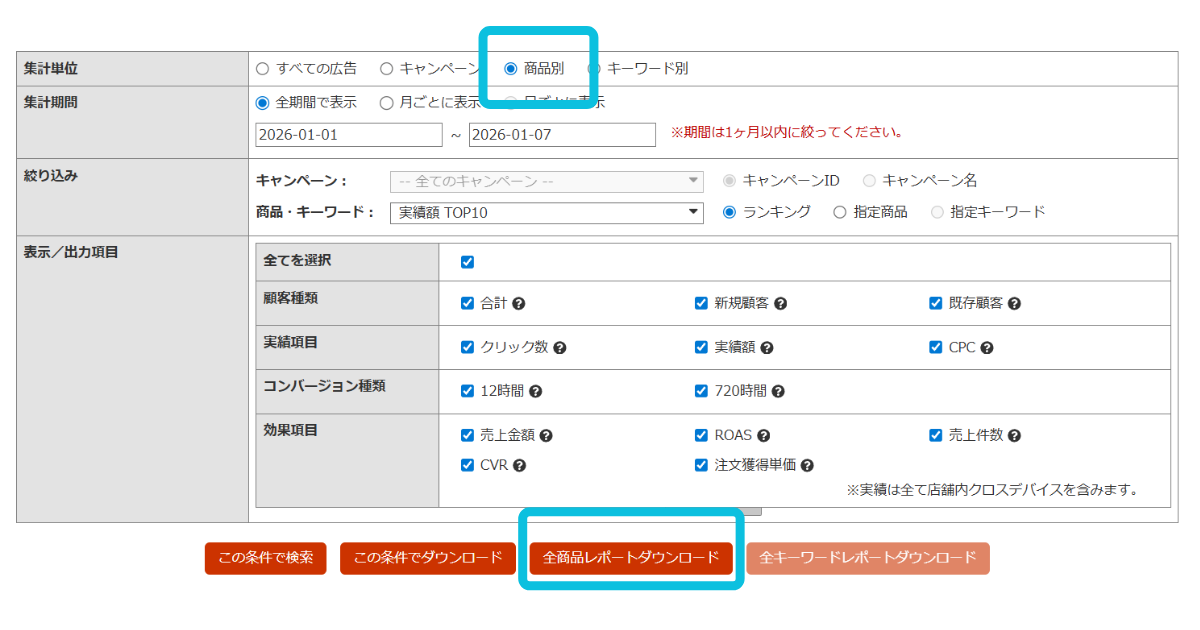Show help for ROAS metric

point(763,436)
